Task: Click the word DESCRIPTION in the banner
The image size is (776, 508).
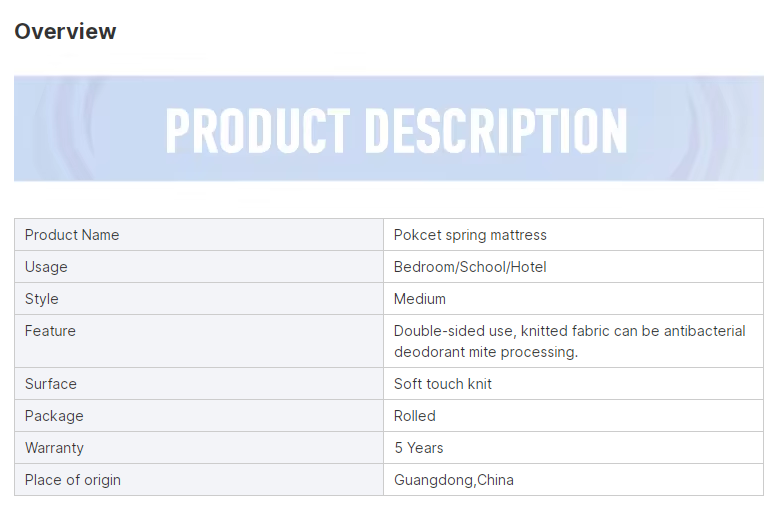Action: pos(496,131)
